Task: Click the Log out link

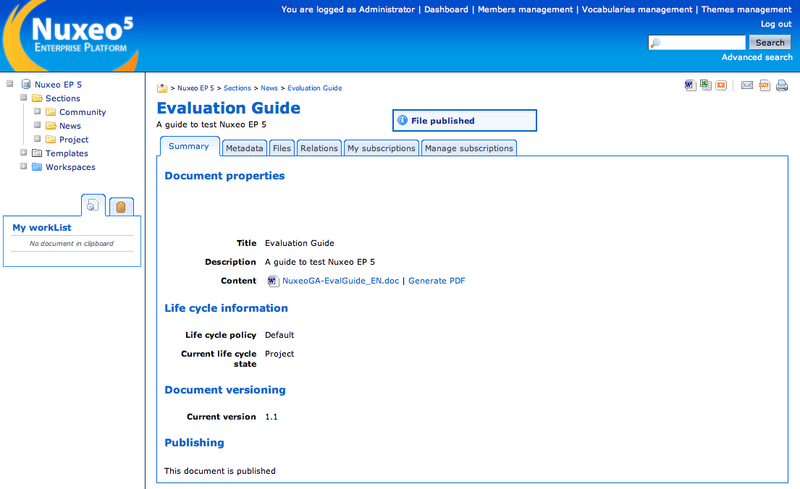Action: [776, 24]
